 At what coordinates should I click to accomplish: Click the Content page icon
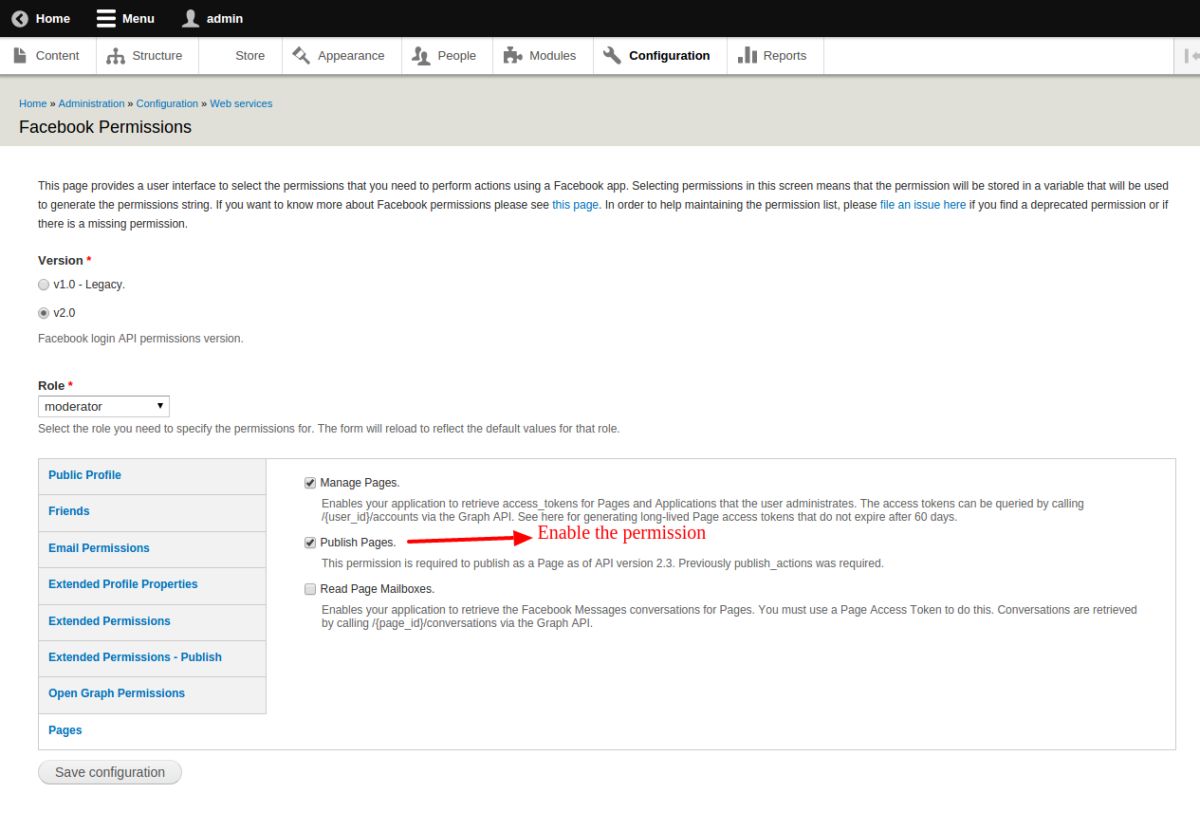[20, 55]
